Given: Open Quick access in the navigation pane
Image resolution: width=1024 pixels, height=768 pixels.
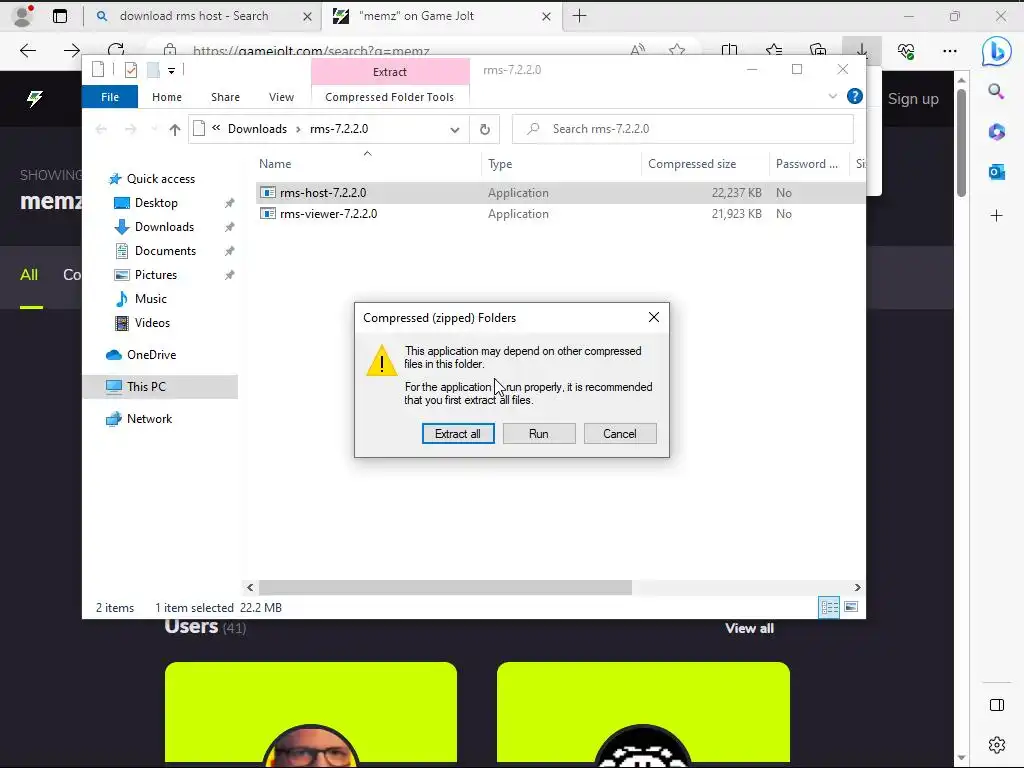Looking at the screenshot, I should point(161,179).
